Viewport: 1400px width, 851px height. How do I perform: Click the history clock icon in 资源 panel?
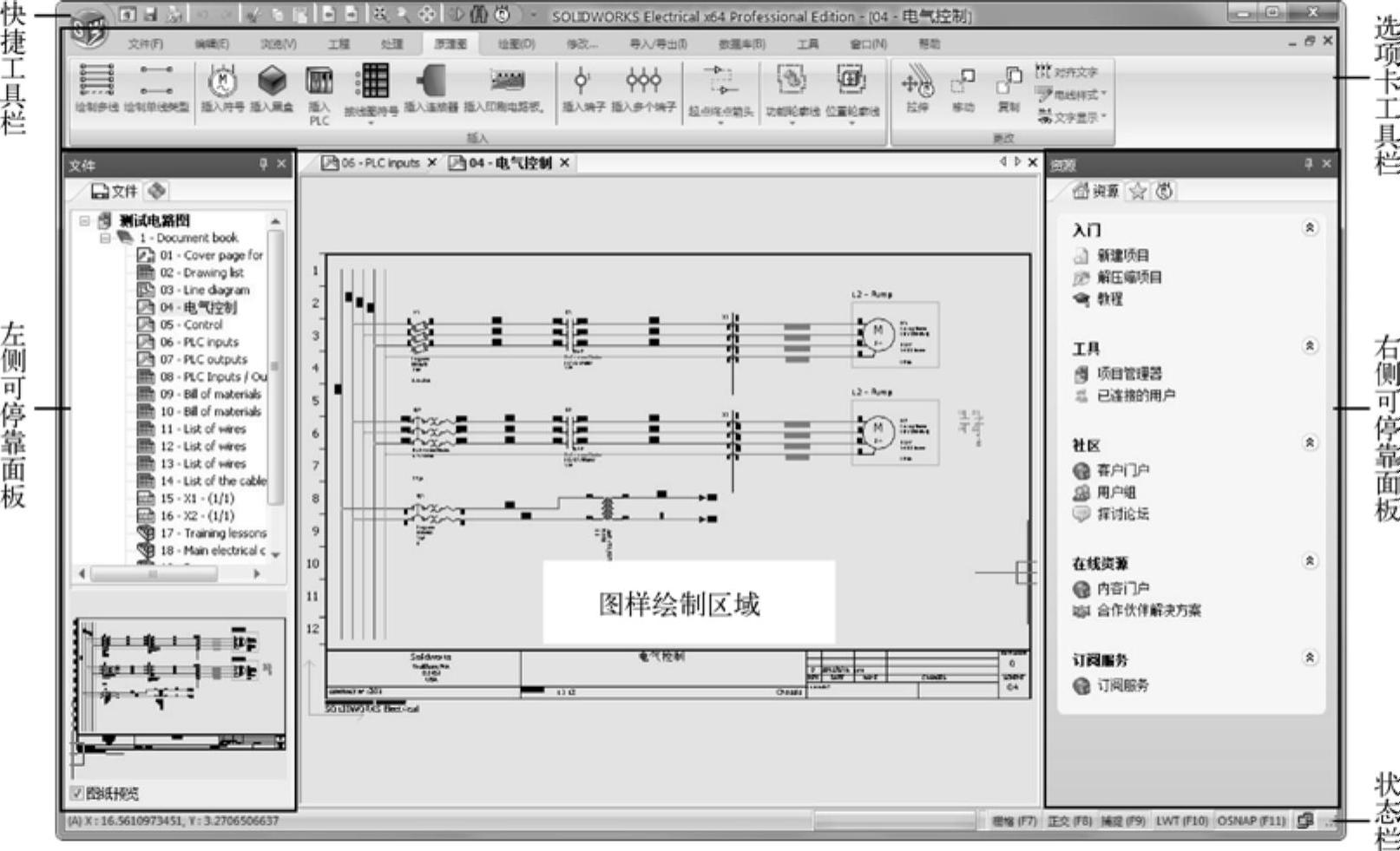pyautogui.click(x=1164, y=192)
